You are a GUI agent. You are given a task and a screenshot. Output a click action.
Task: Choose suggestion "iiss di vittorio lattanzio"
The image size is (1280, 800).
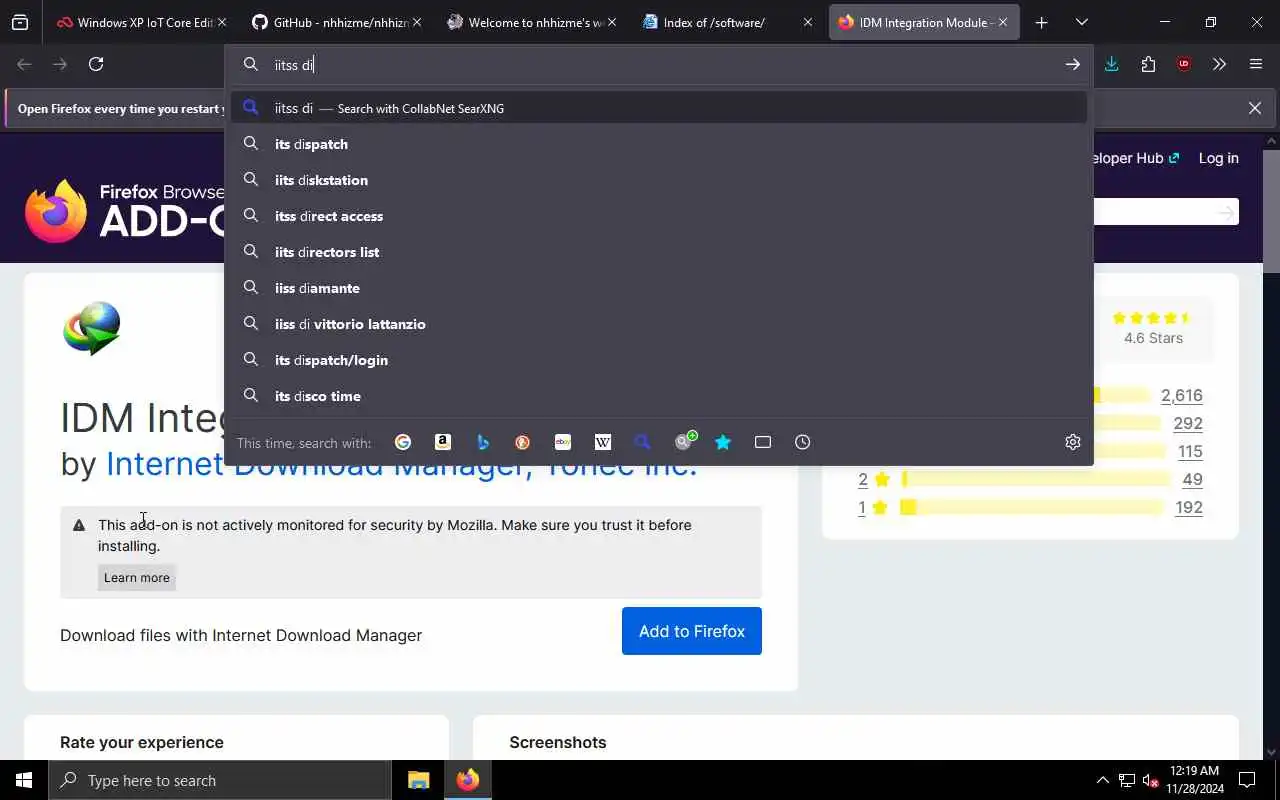[659, 324]
